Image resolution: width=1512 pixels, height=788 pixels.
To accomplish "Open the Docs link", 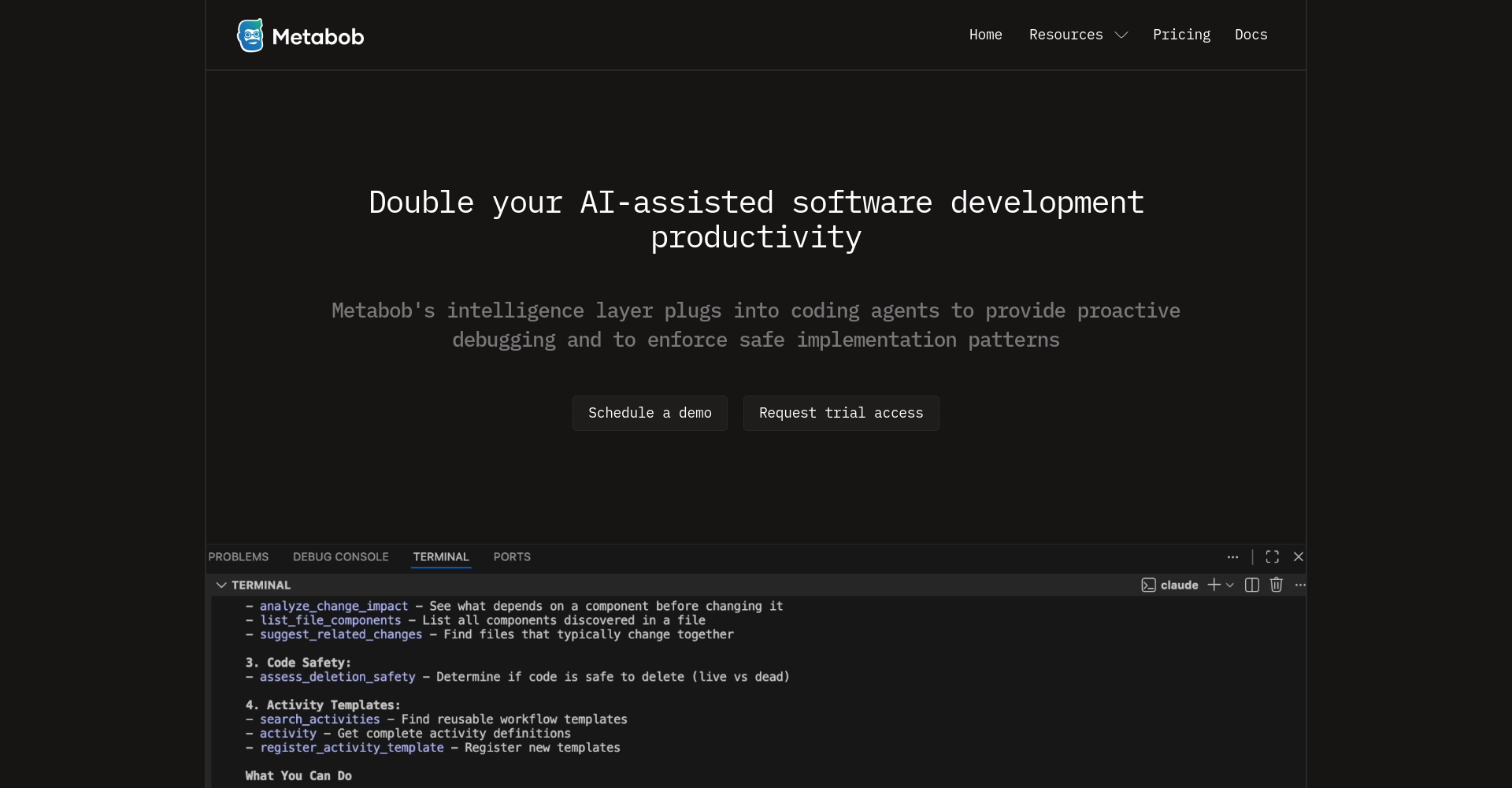I will (x=1251, y=35).
